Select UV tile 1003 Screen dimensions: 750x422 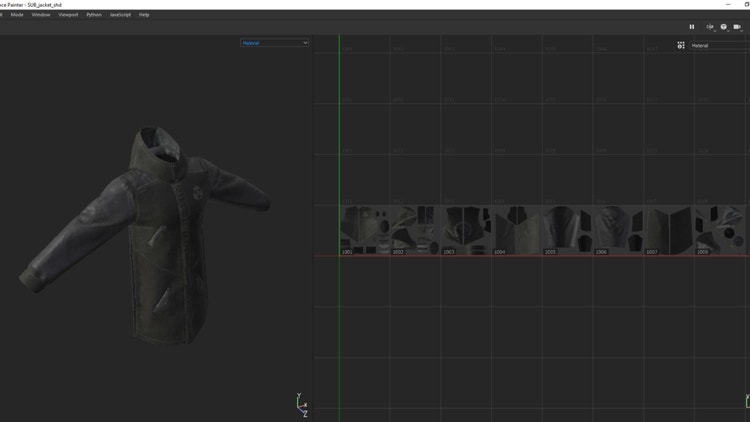coord(466,230)
